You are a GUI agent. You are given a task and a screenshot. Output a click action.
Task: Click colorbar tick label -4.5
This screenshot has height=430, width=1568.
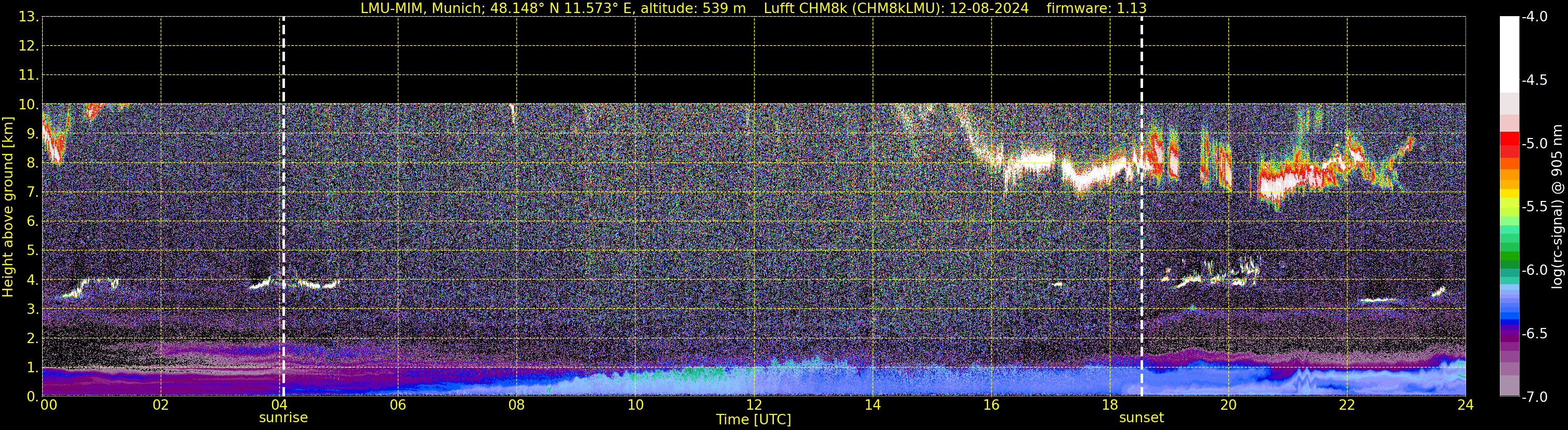(x=1534, y=80)
